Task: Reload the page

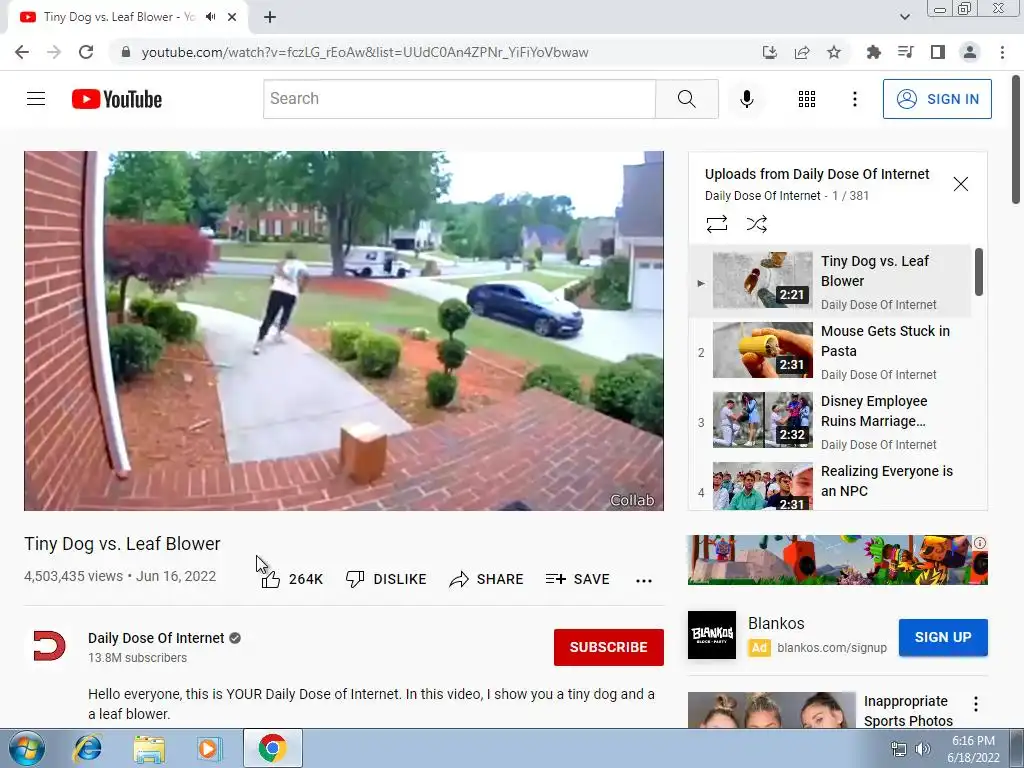Action: (86, 52)
